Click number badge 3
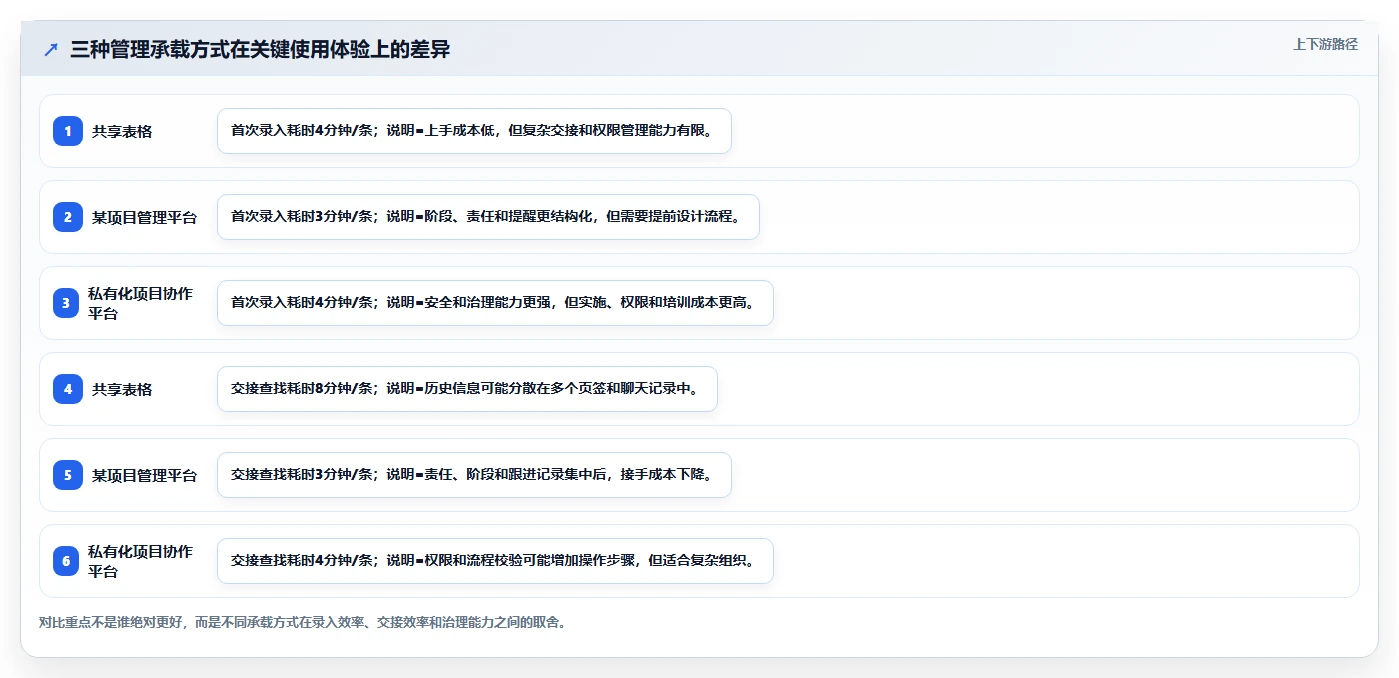 coord(66,303)
